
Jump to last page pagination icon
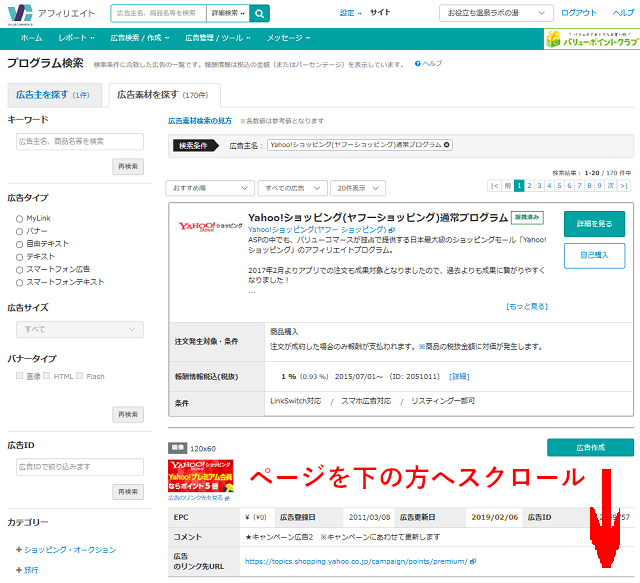pyautogui.click(x=624, y=186)
